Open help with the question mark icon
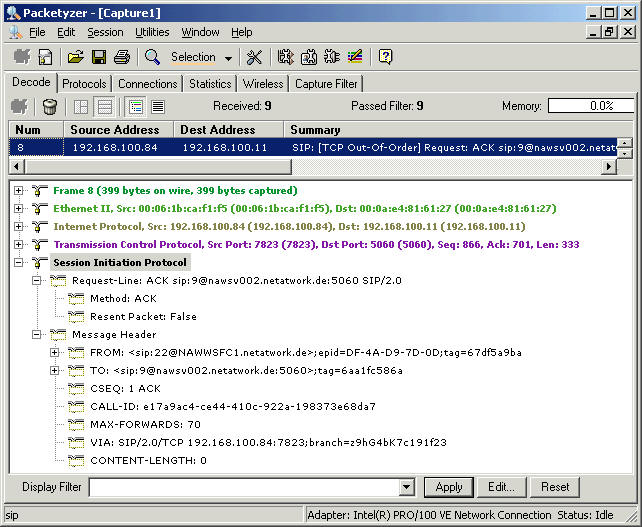The image size is (642, 527). (x=385, y=57)
